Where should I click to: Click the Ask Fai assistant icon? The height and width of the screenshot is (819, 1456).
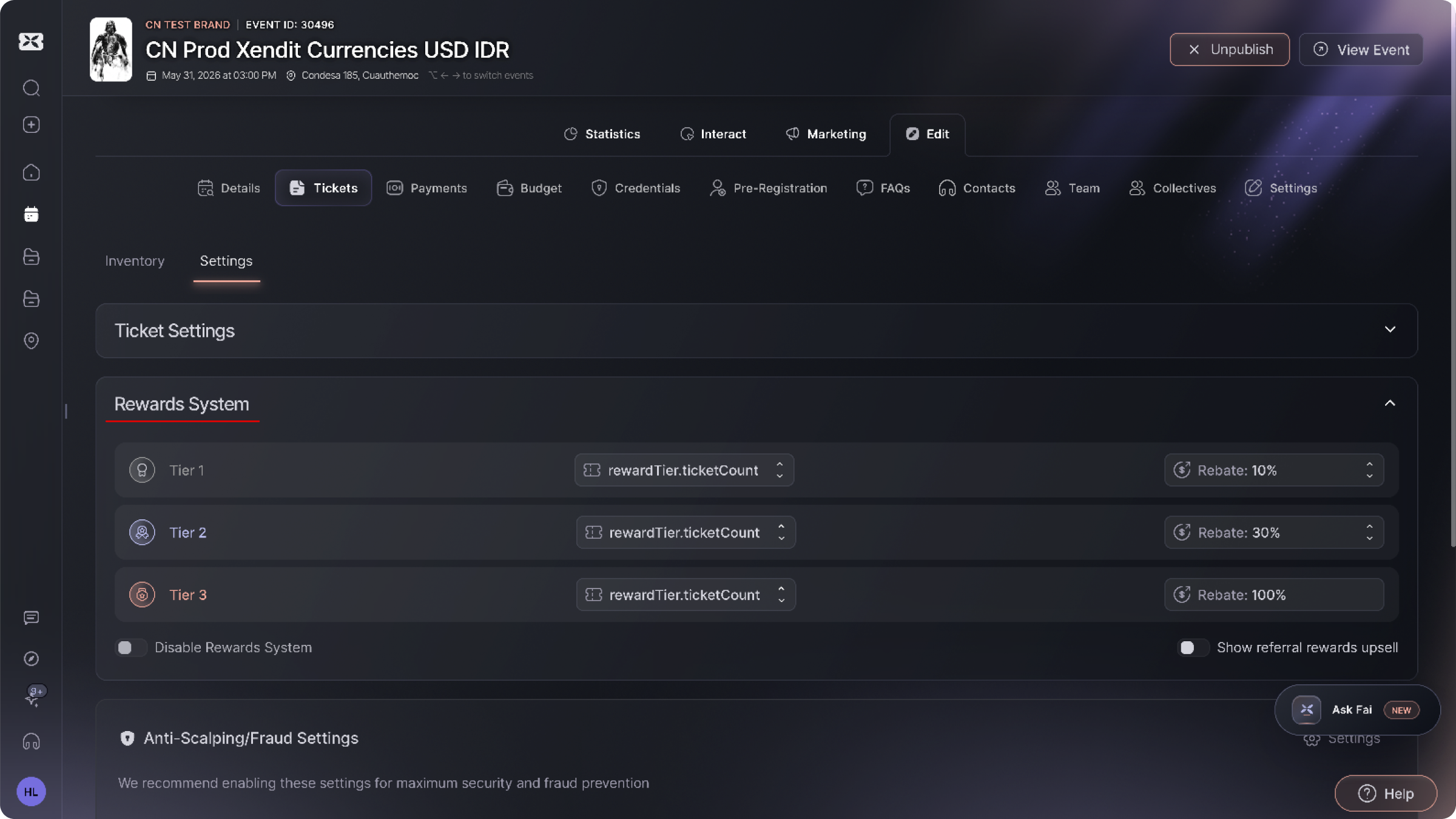click(1307, 710)
